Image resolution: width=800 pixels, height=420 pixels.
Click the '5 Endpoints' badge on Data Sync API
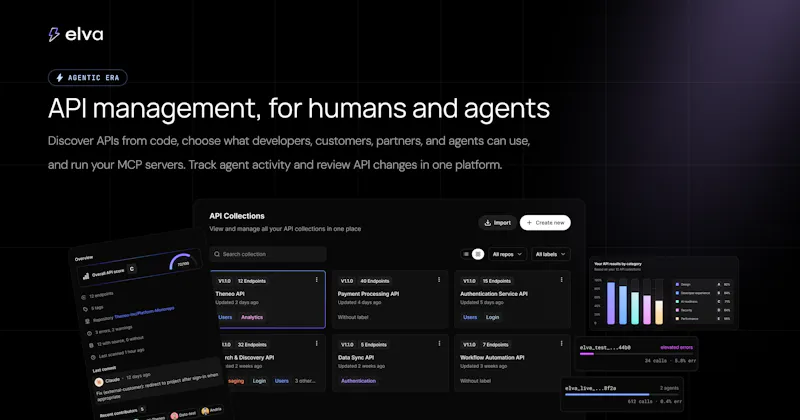pyautogui.click(x=373, y=345)
